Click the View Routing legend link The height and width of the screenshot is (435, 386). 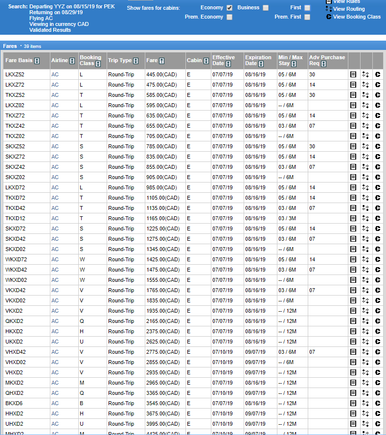click(349, 9)
